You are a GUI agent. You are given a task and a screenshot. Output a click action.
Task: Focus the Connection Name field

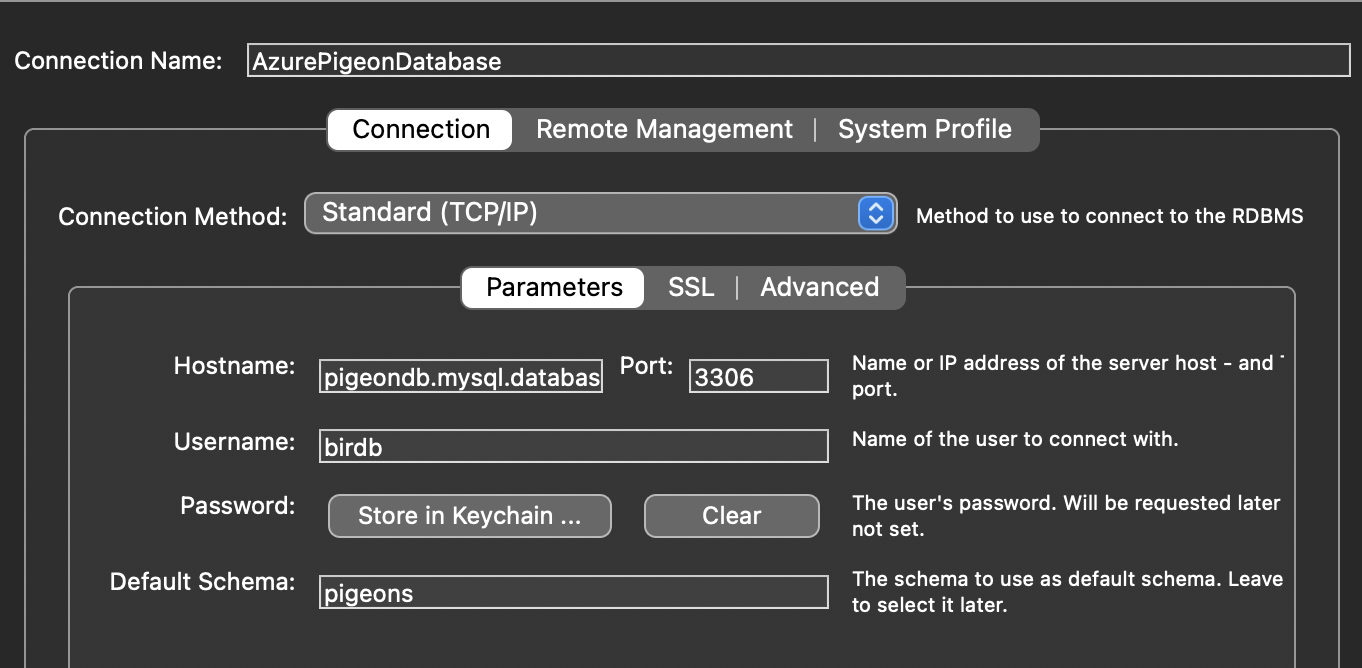coord(799,61)
